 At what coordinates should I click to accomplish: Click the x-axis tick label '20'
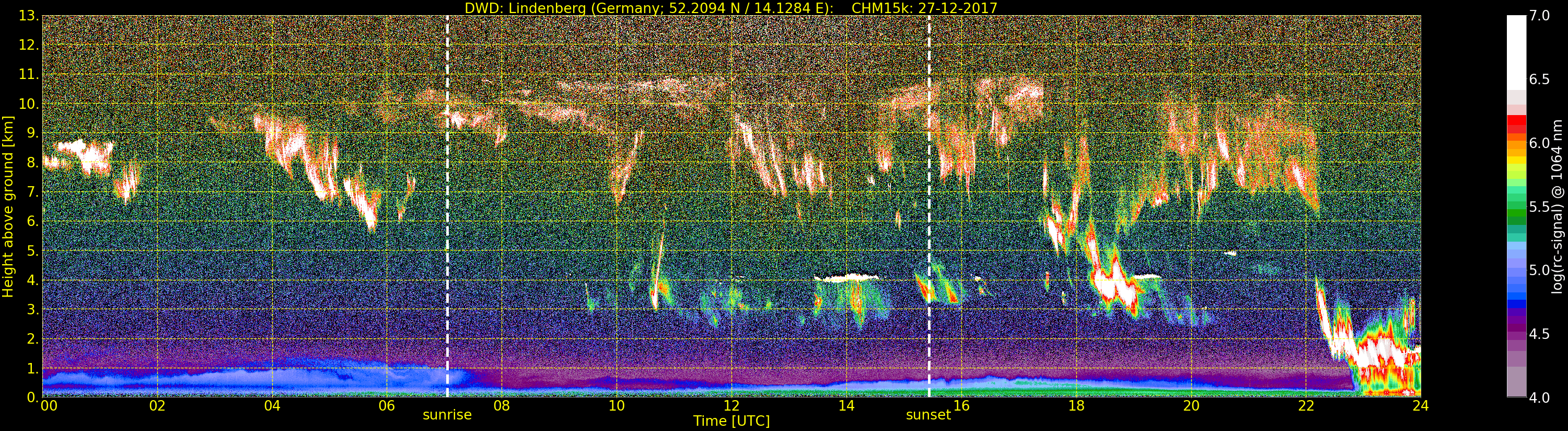pos(1191,406)
